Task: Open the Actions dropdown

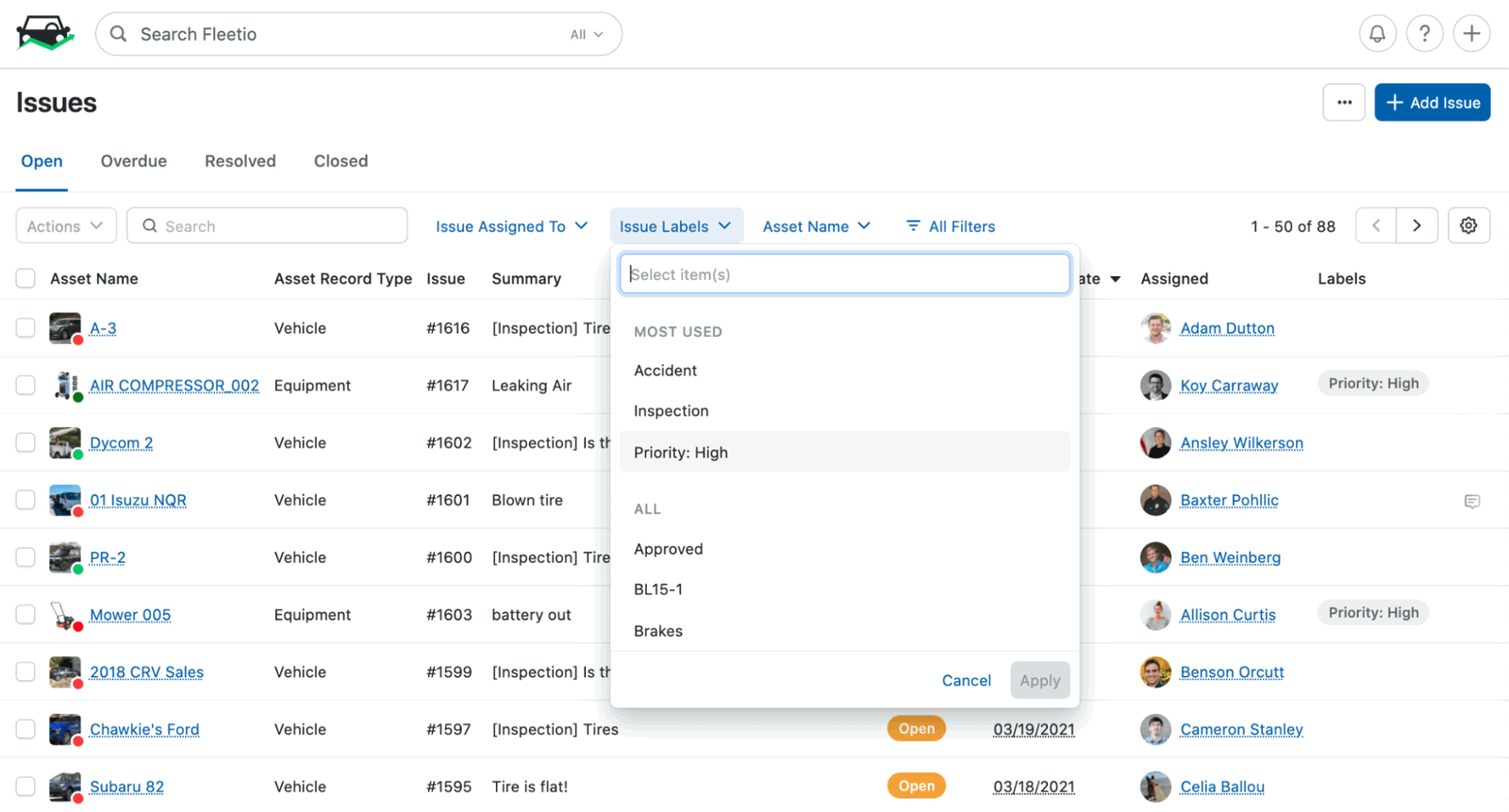Action: tap(66, 226)
